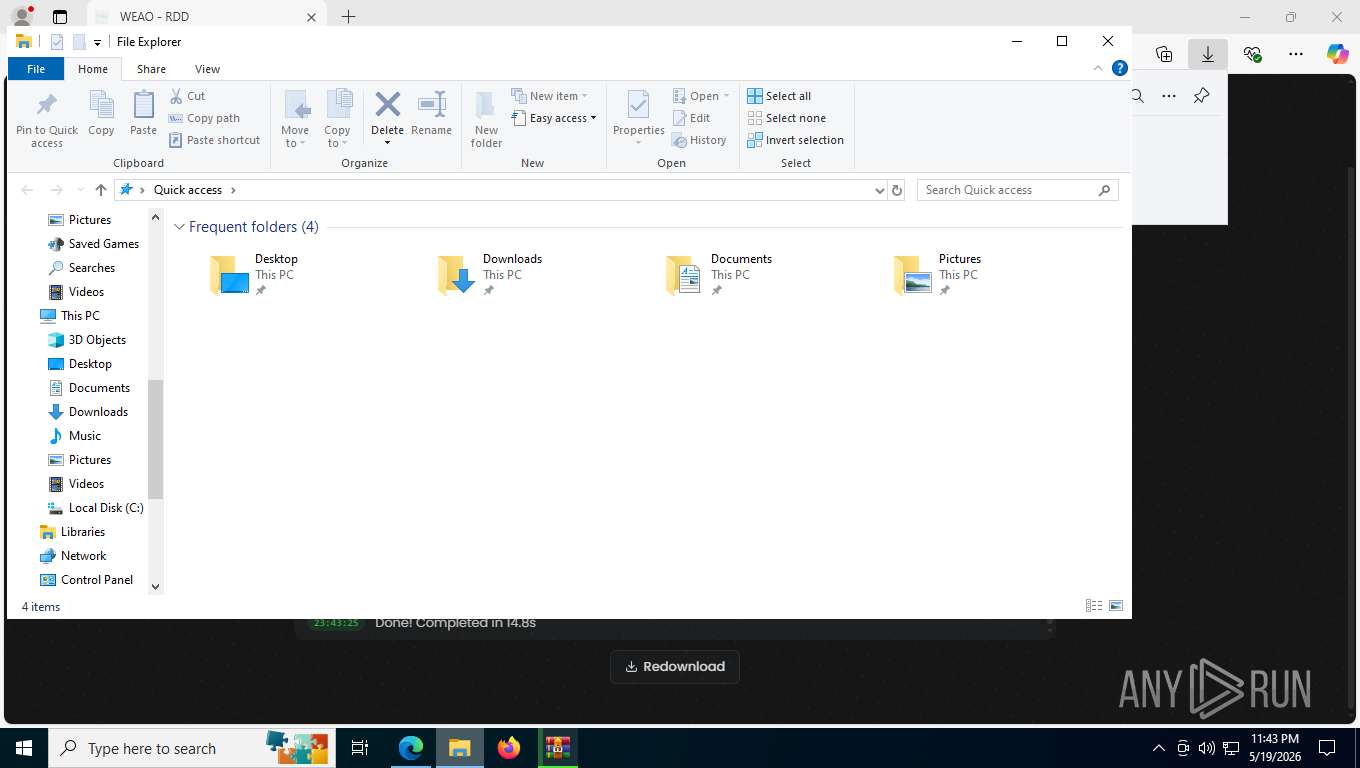The image size is (1360, 768).
Task: Click navigation pane scroll up arrow
Action: click(155, 217)
